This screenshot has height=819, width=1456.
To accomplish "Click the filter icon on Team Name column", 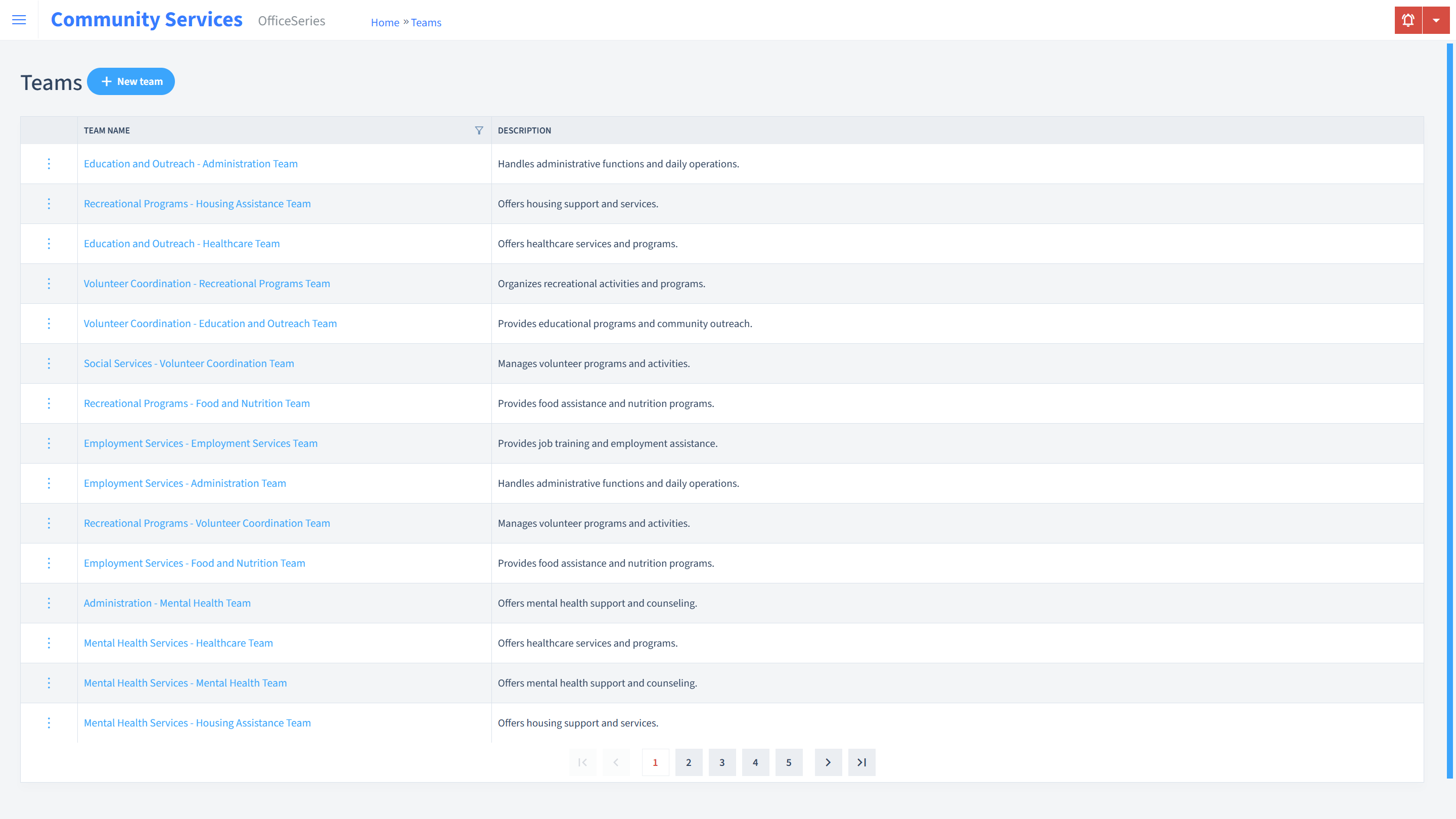I will [x=479, y=129].
